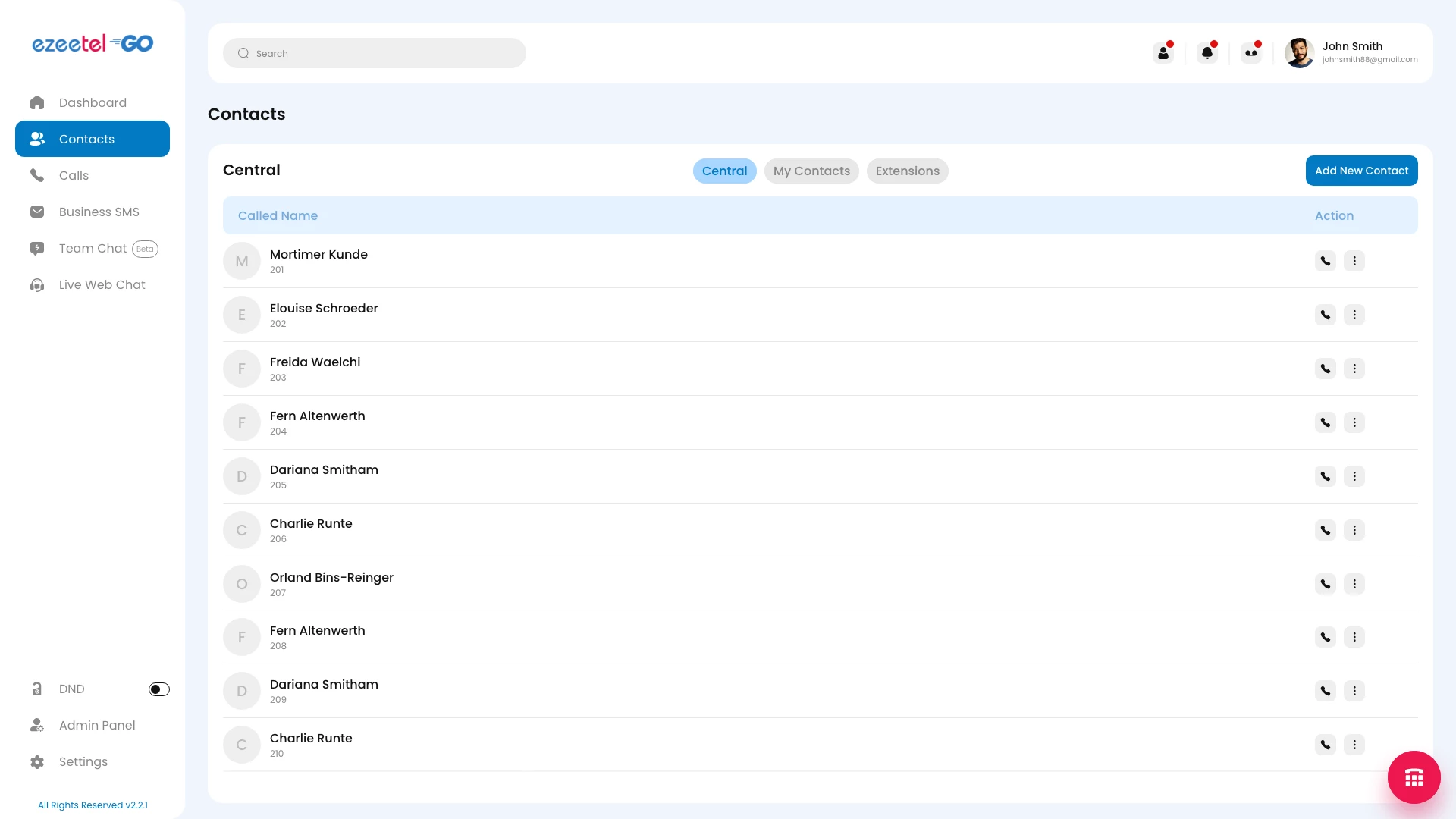Open more options for Dariana Smitham 209

[1355, 691]
